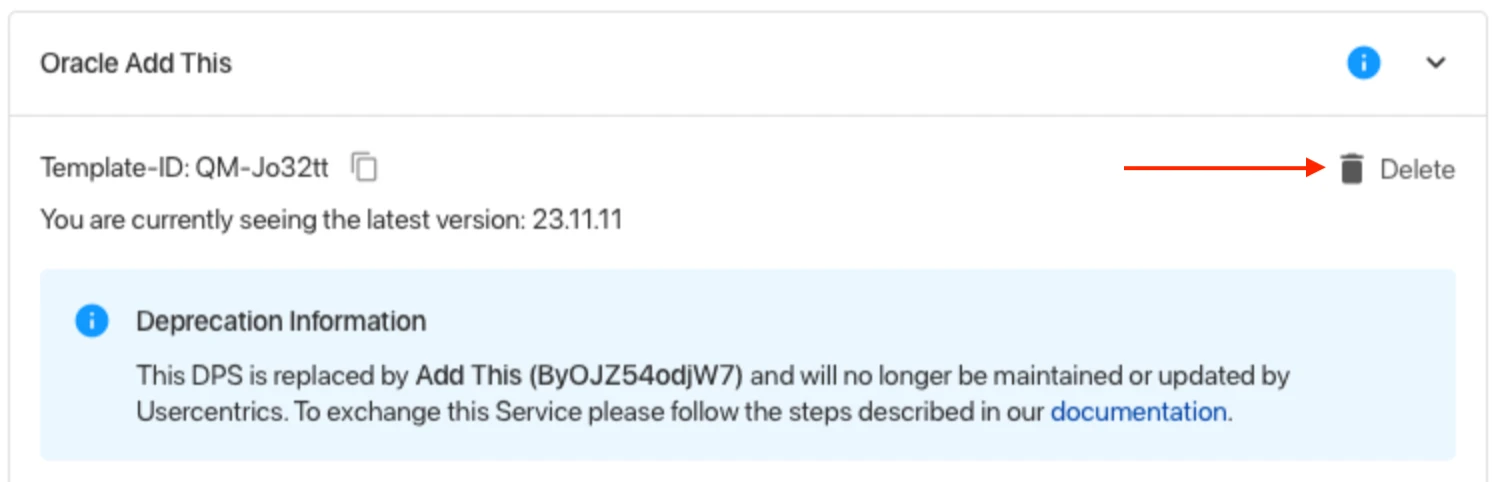The height and width of the screenshot is (482, 1496).
Task: Open the documentation link
Action: 1138,412
